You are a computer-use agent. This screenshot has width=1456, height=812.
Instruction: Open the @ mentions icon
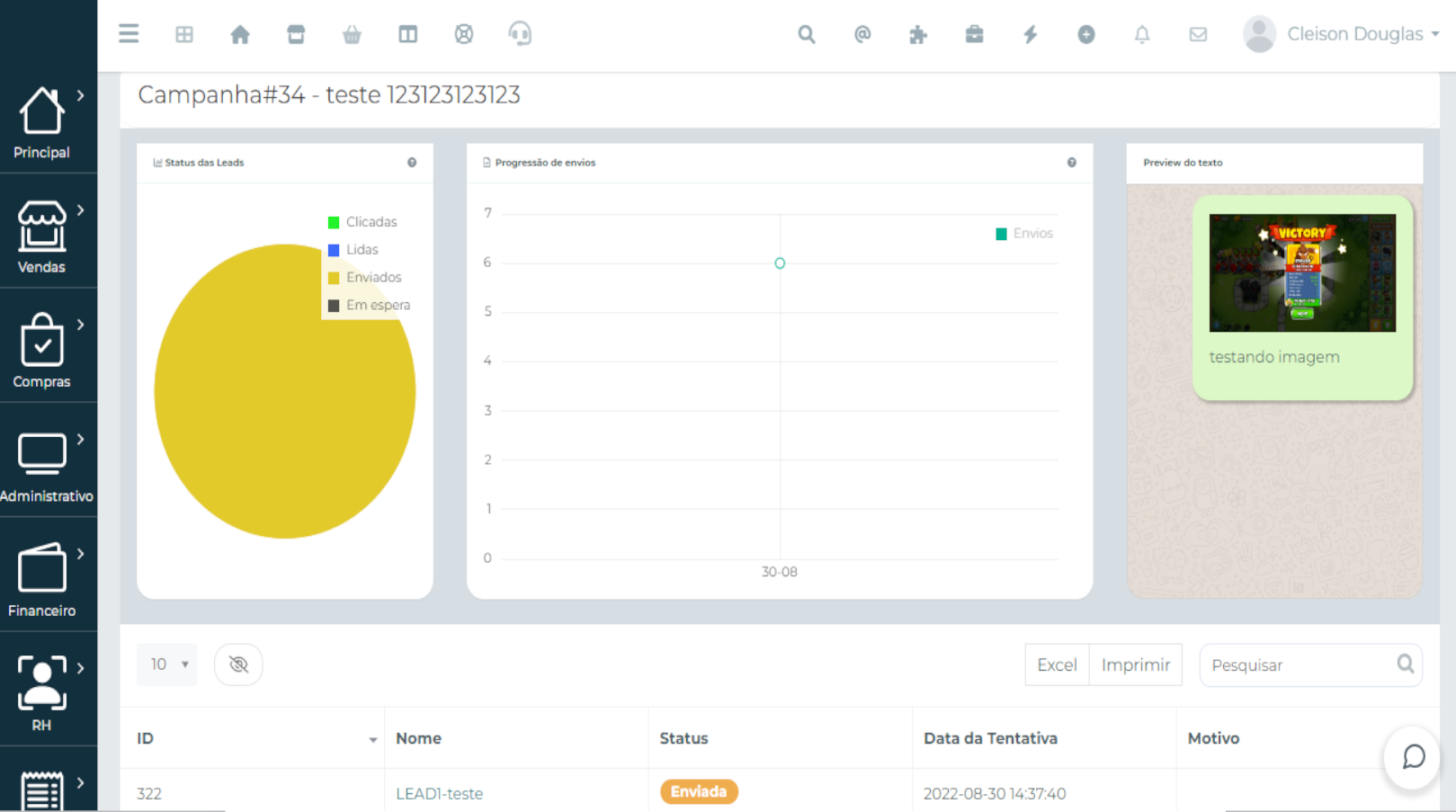click(862, 34)
